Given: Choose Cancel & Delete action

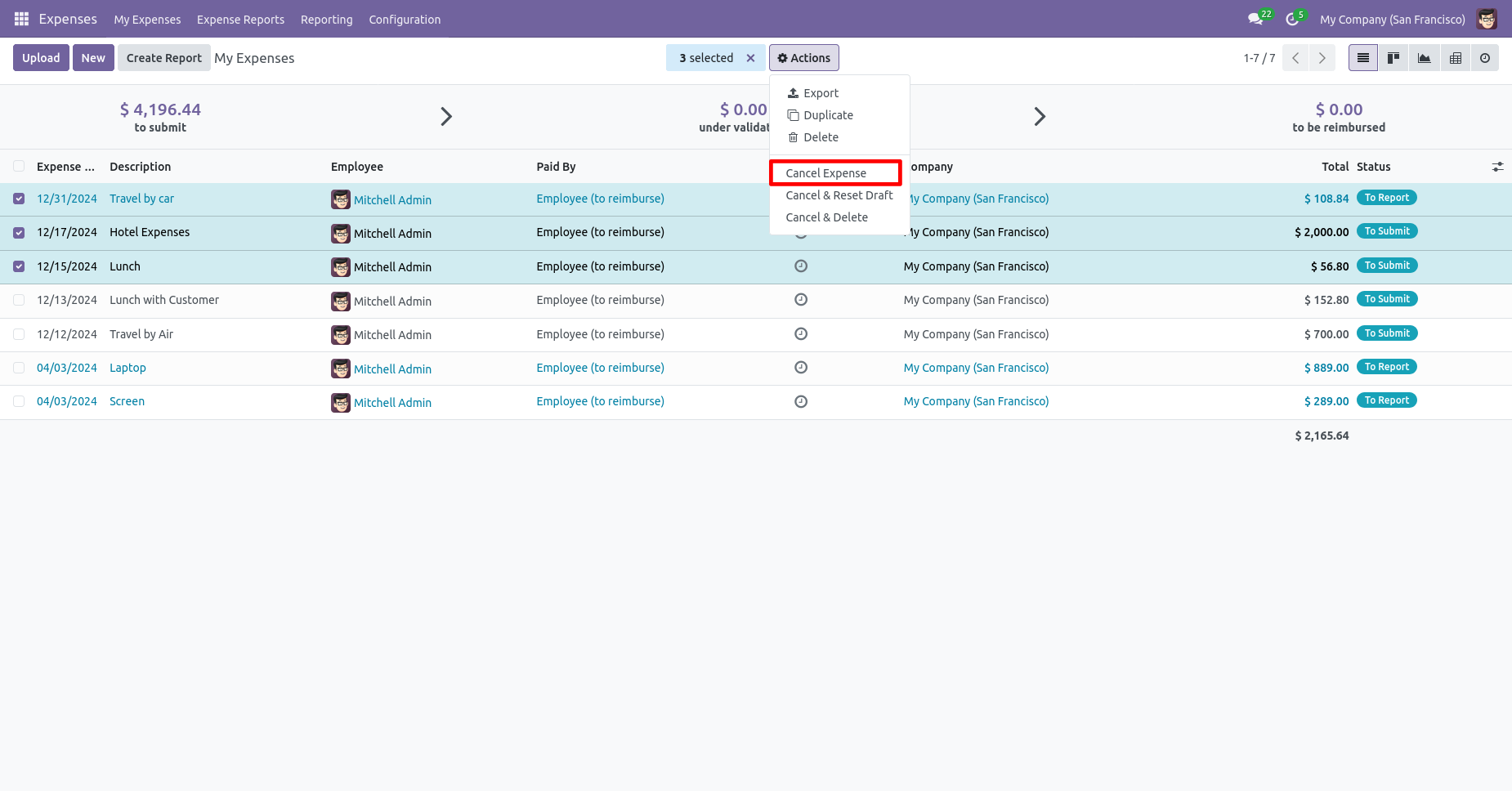Looking at the screenshot, I should (839, 217).
